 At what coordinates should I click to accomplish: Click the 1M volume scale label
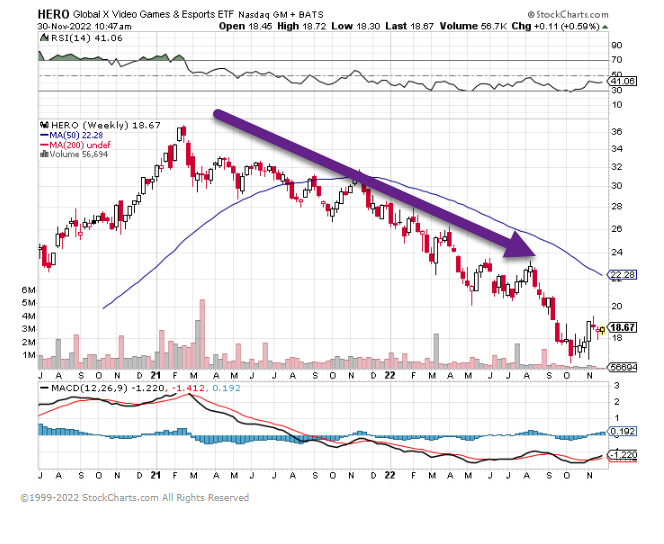[x=28, y=355]
